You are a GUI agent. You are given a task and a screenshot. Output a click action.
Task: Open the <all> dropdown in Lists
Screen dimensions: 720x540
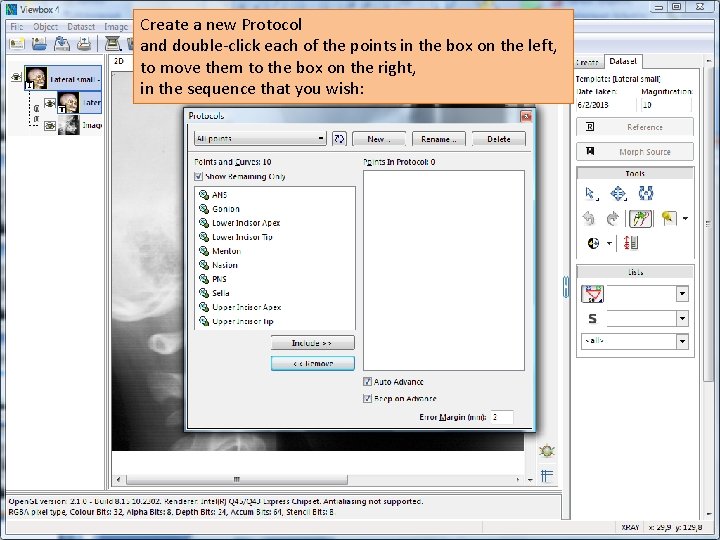point(682,341)
